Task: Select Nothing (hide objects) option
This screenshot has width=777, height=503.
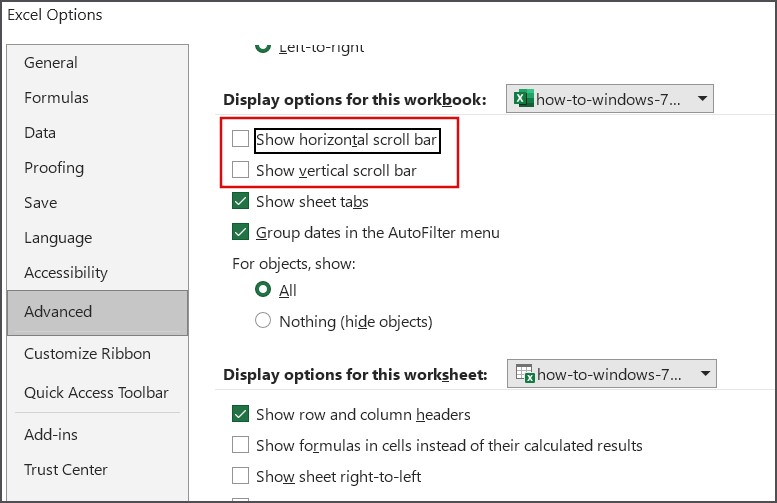Action: point(263,321)
